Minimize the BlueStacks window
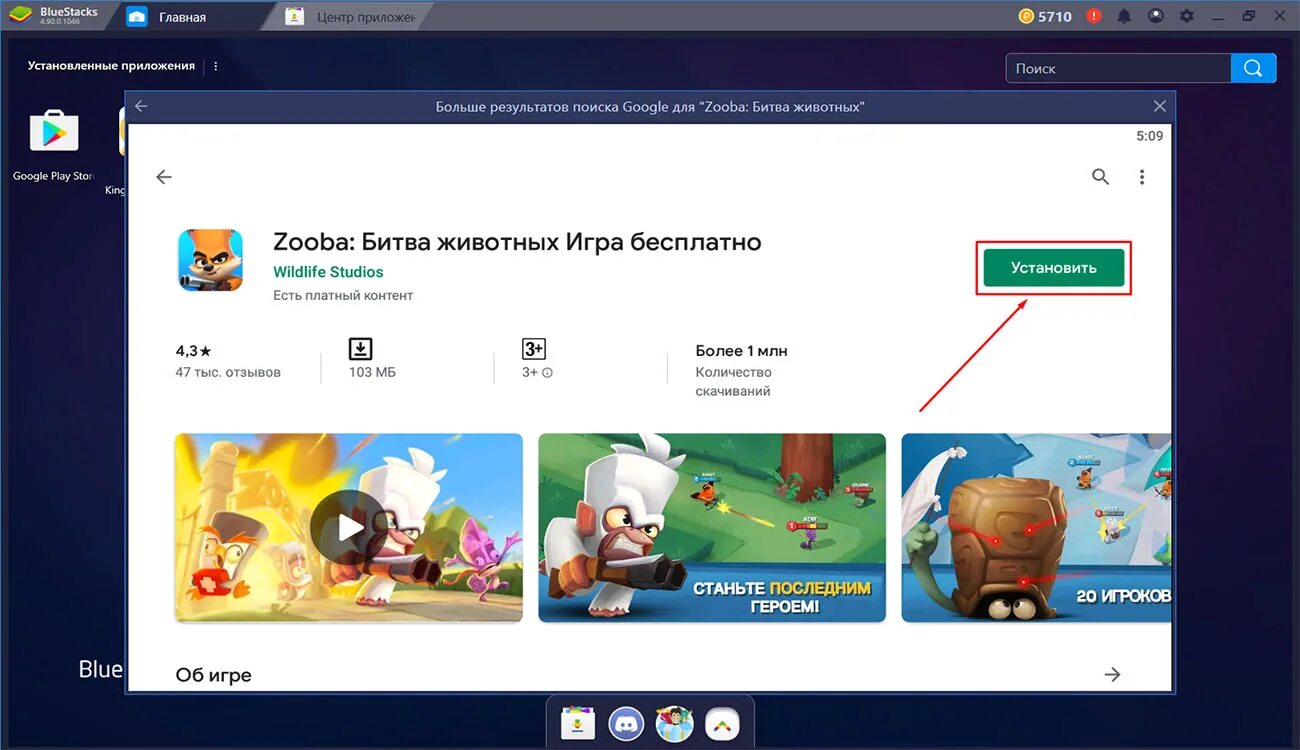Viewport: 1300px width, 750px height. click(x=1218, y=16)
